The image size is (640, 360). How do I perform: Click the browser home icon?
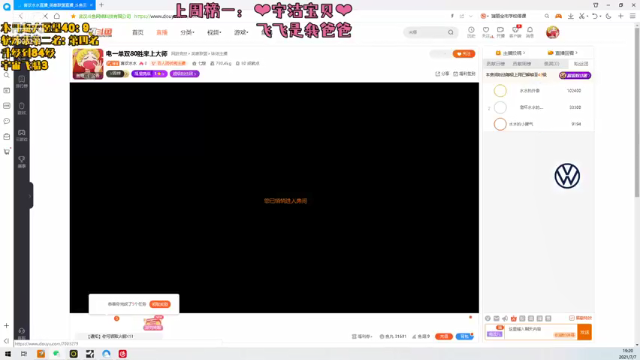coord(57,16)
